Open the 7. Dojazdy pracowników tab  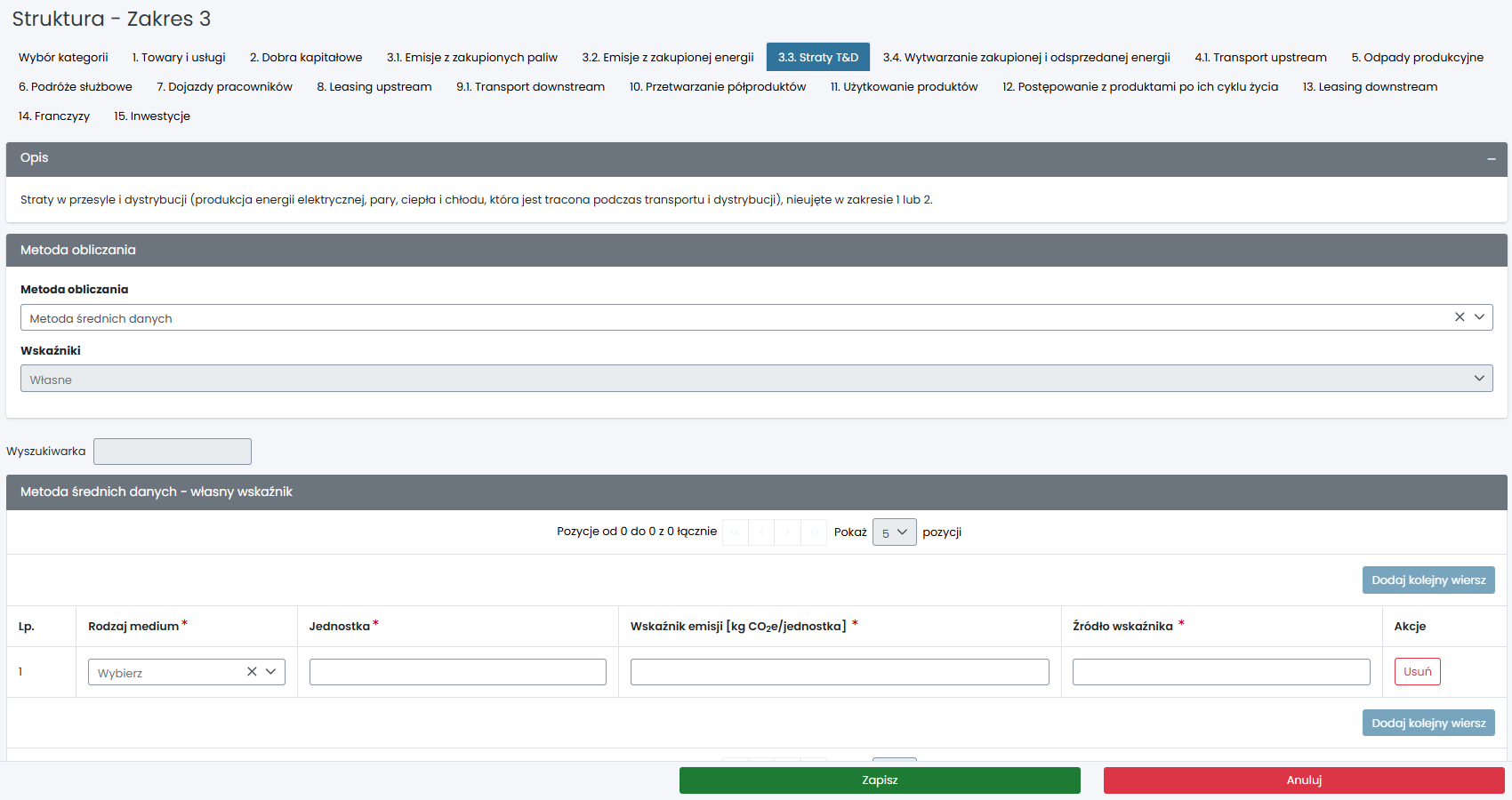point(224,87)
